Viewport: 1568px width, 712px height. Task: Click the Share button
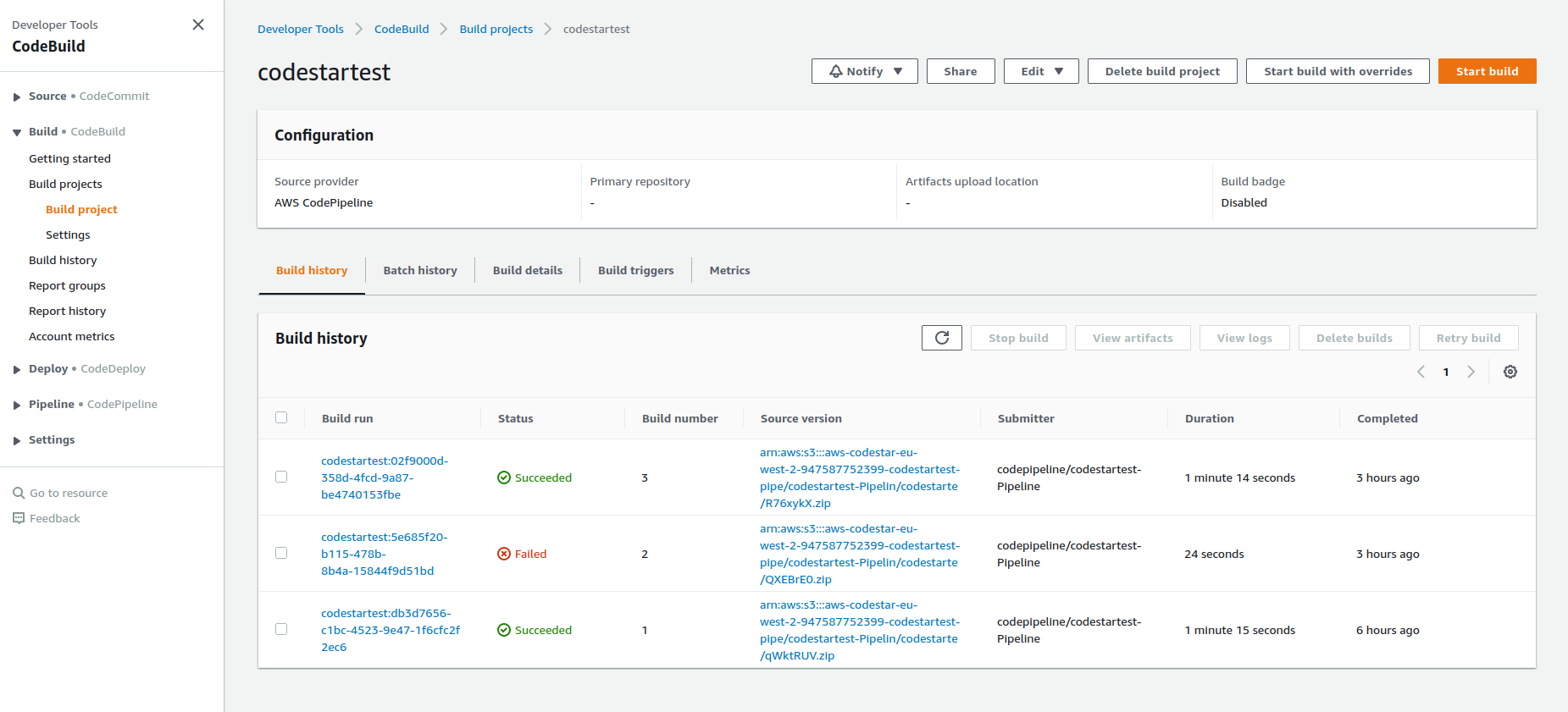coord(961,71)
